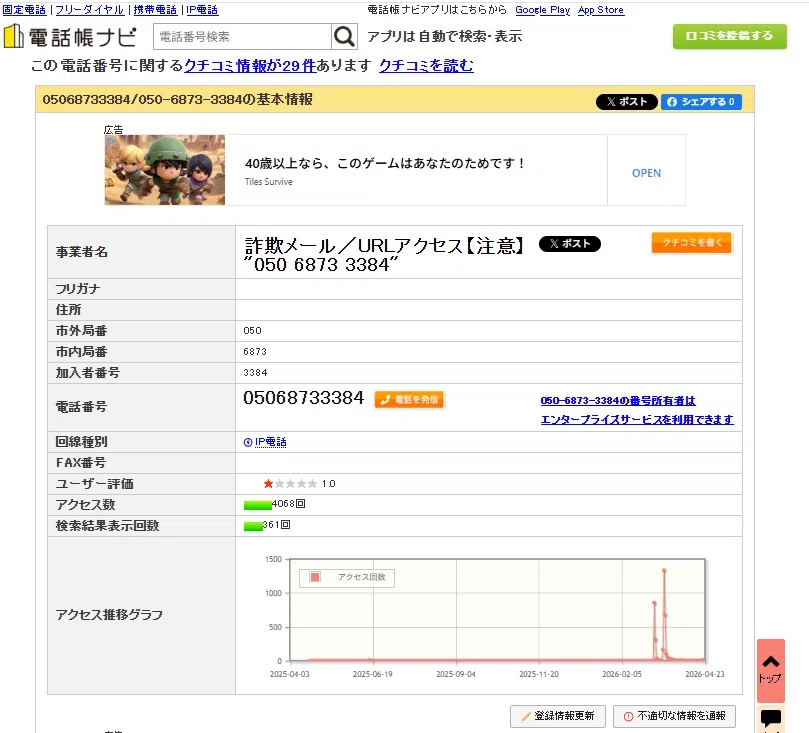This screenshot has height=733, width=809.
Task: Click the chat bubble icon at bottom right
Action: click(771, 719)
